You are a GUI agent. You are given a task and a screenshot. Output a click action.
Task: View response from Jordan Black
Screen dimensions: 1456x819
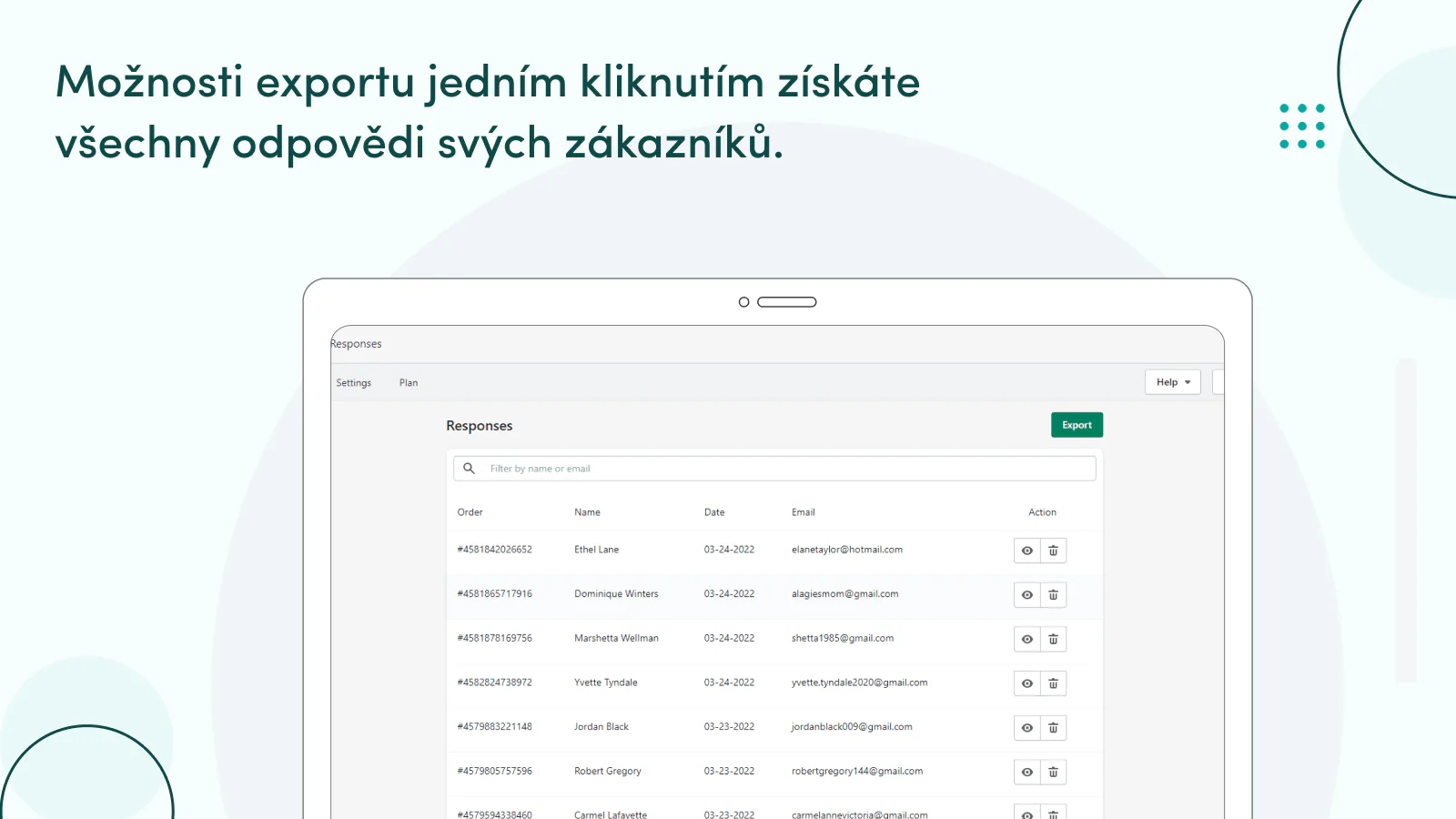[1027, 728]
